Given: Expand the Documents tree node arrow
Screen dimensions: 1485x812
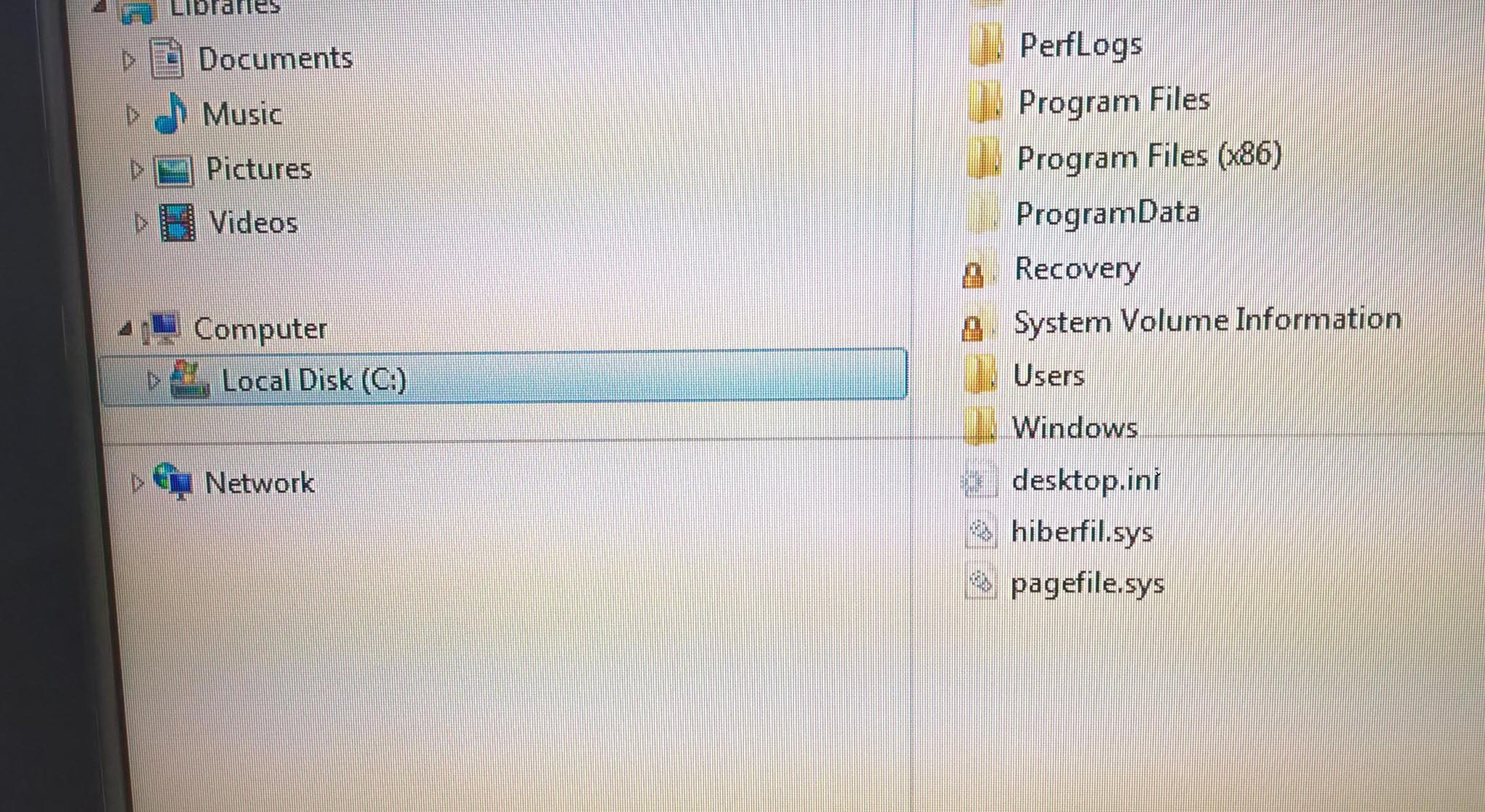Looking at the screenshot, I should click(129, 60).
